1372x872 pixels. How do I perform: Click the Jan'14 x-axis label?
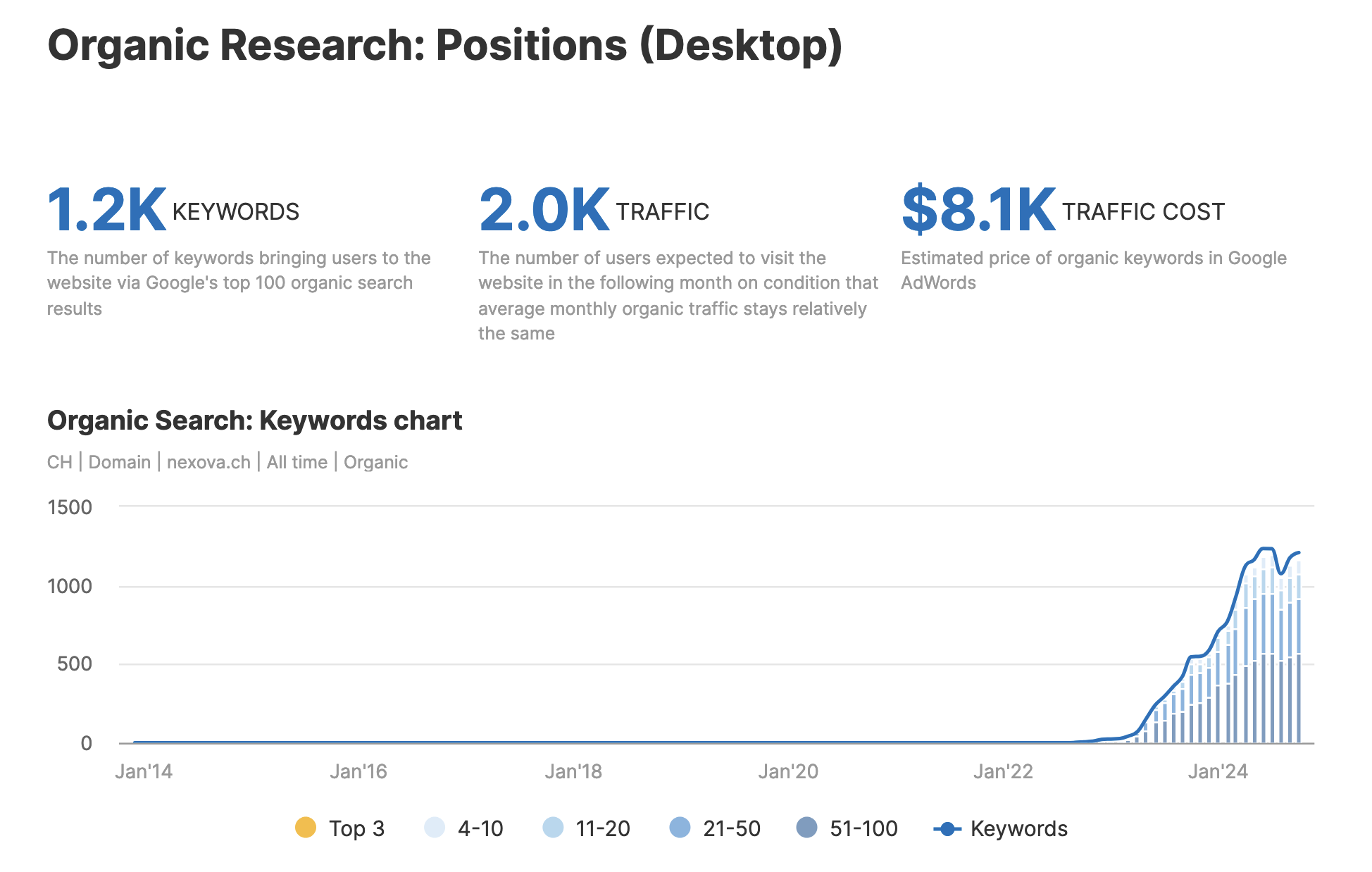tap(144, 771)
